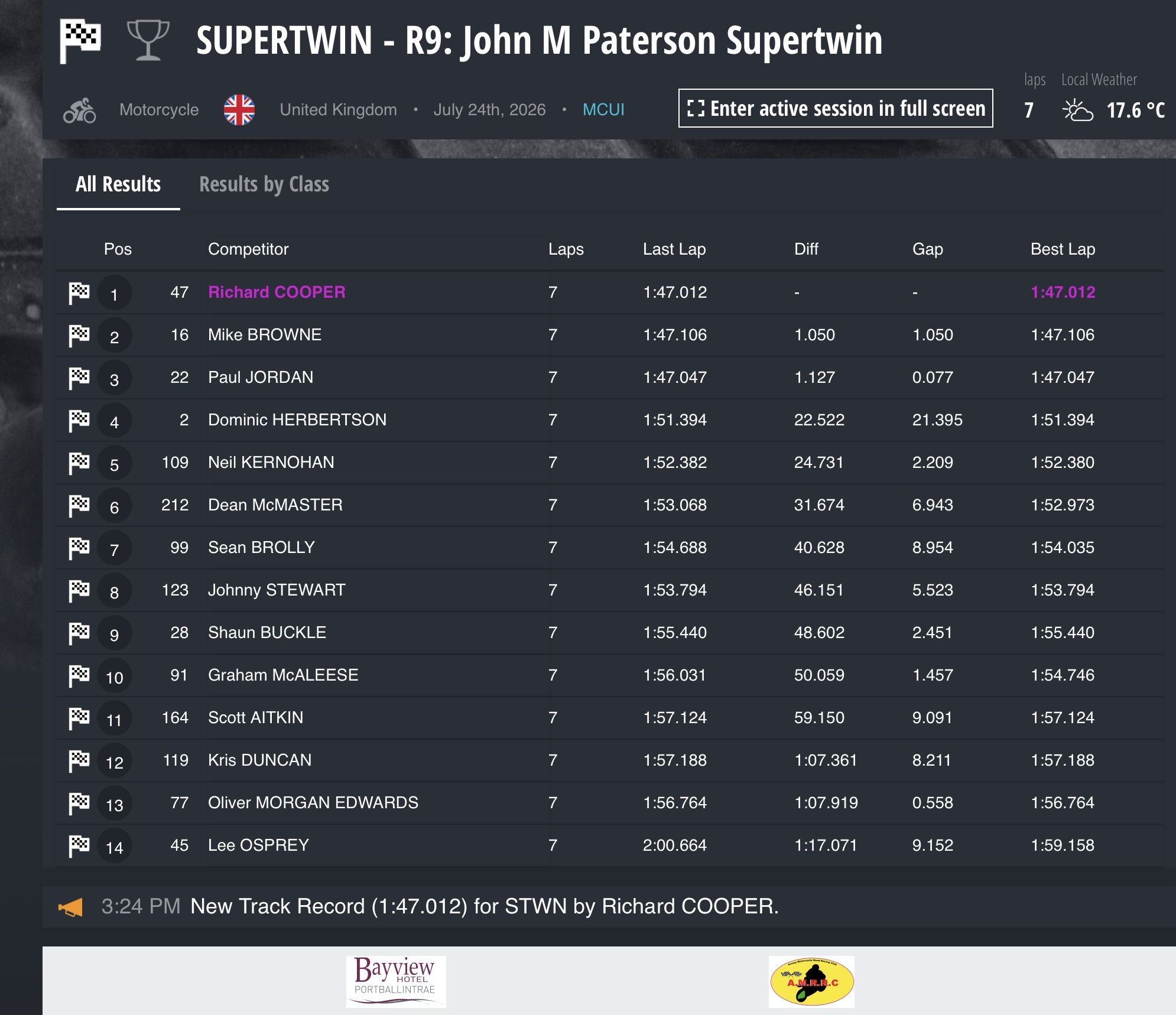This screenshot has height=1015, width=1176.
Task: Click Dominic HERBERTSON's gap 21.395
Action: pos(937,419)
